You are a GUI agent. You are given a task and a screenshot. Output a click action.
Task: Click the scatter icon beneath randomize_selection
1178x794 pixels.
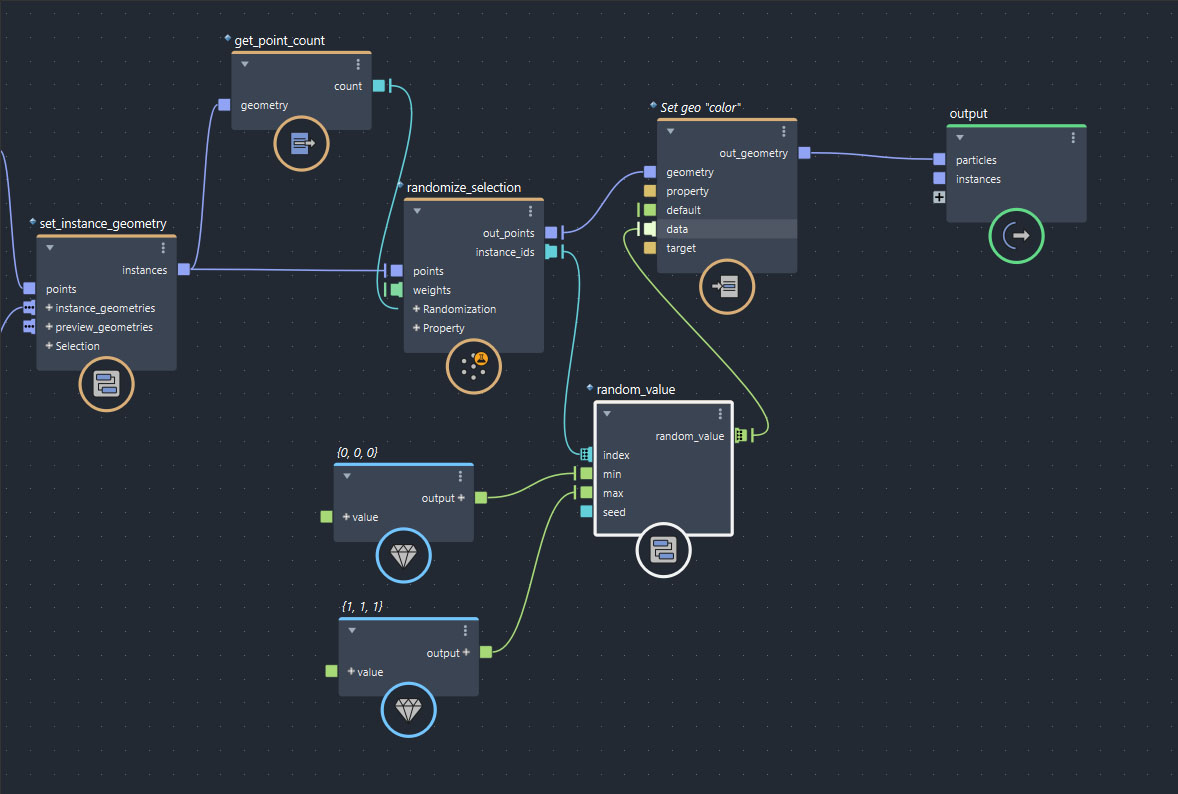(x=473, y=366)
